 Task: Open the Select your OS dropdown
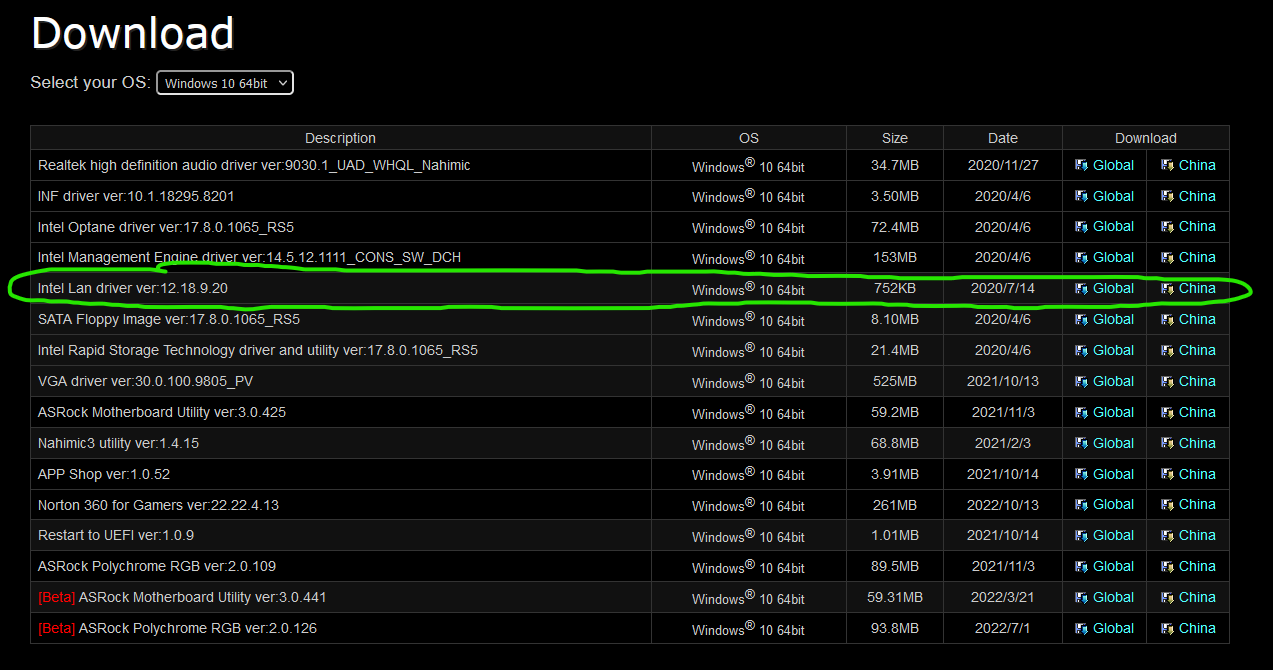pos(225,83)
